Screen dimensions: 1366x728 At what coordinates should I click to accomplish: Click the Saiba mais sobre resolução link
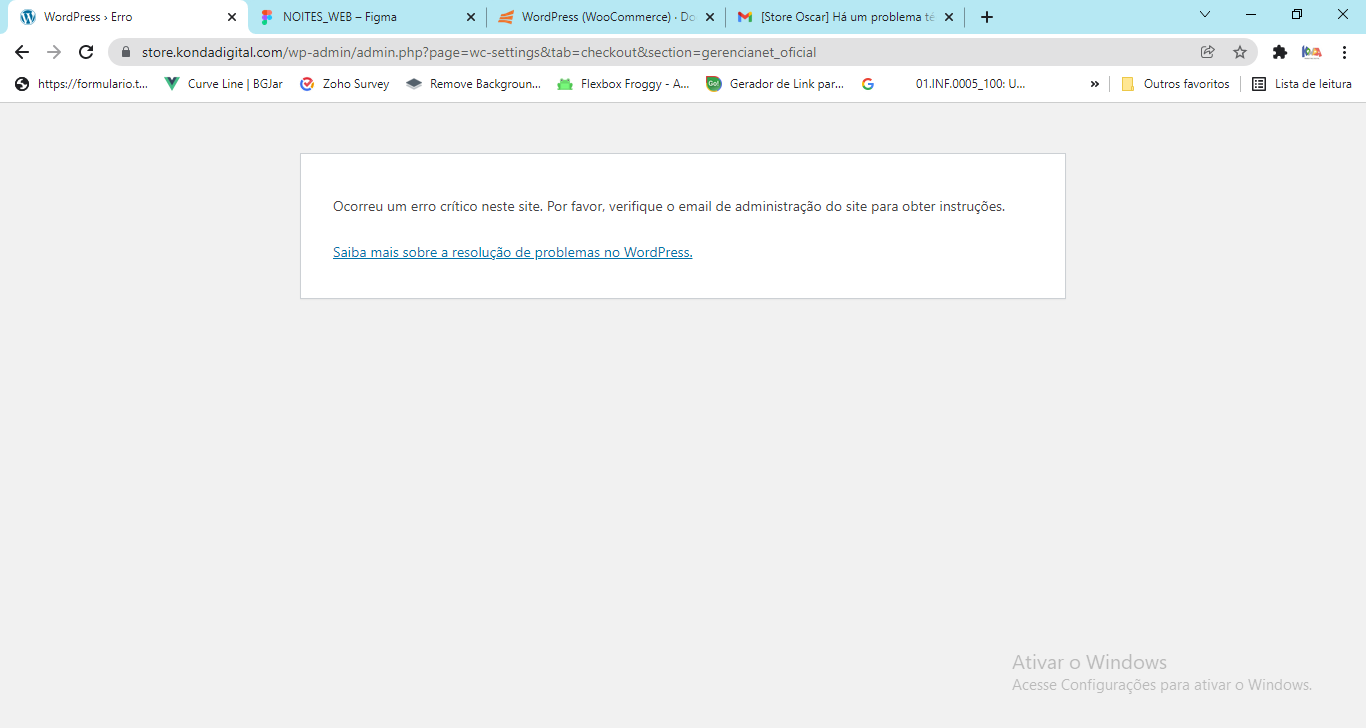point(513,253)
